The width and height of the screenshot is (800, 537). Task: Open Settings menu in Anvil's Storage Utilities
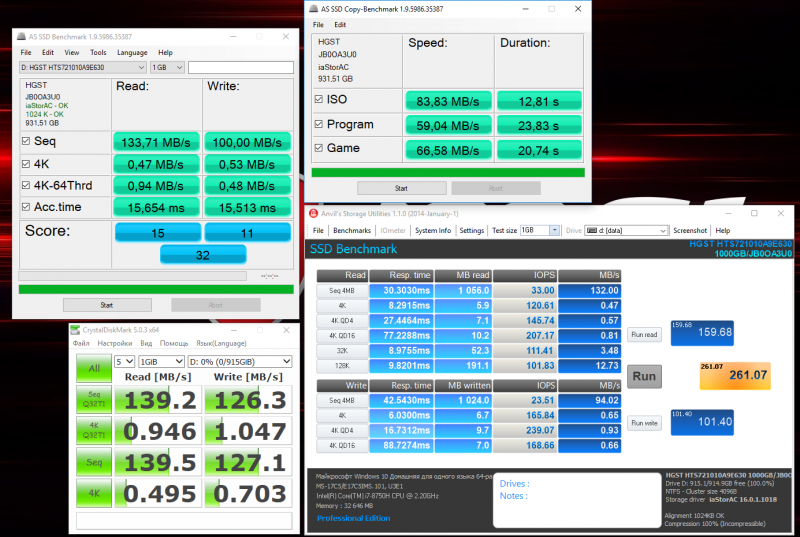click(x=471, y=231)
